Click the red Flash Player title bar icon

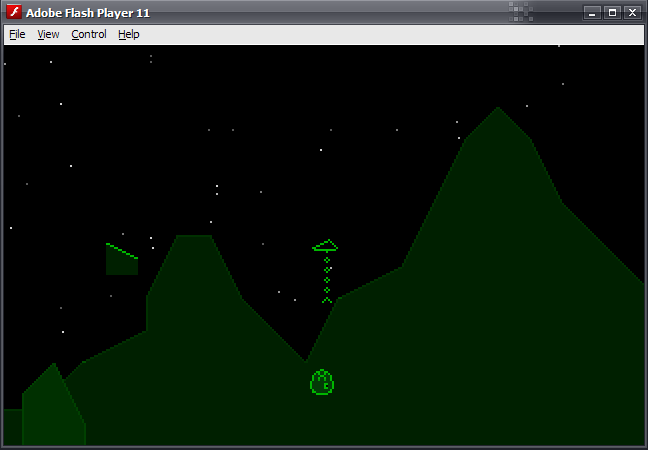tap(14, 12)
